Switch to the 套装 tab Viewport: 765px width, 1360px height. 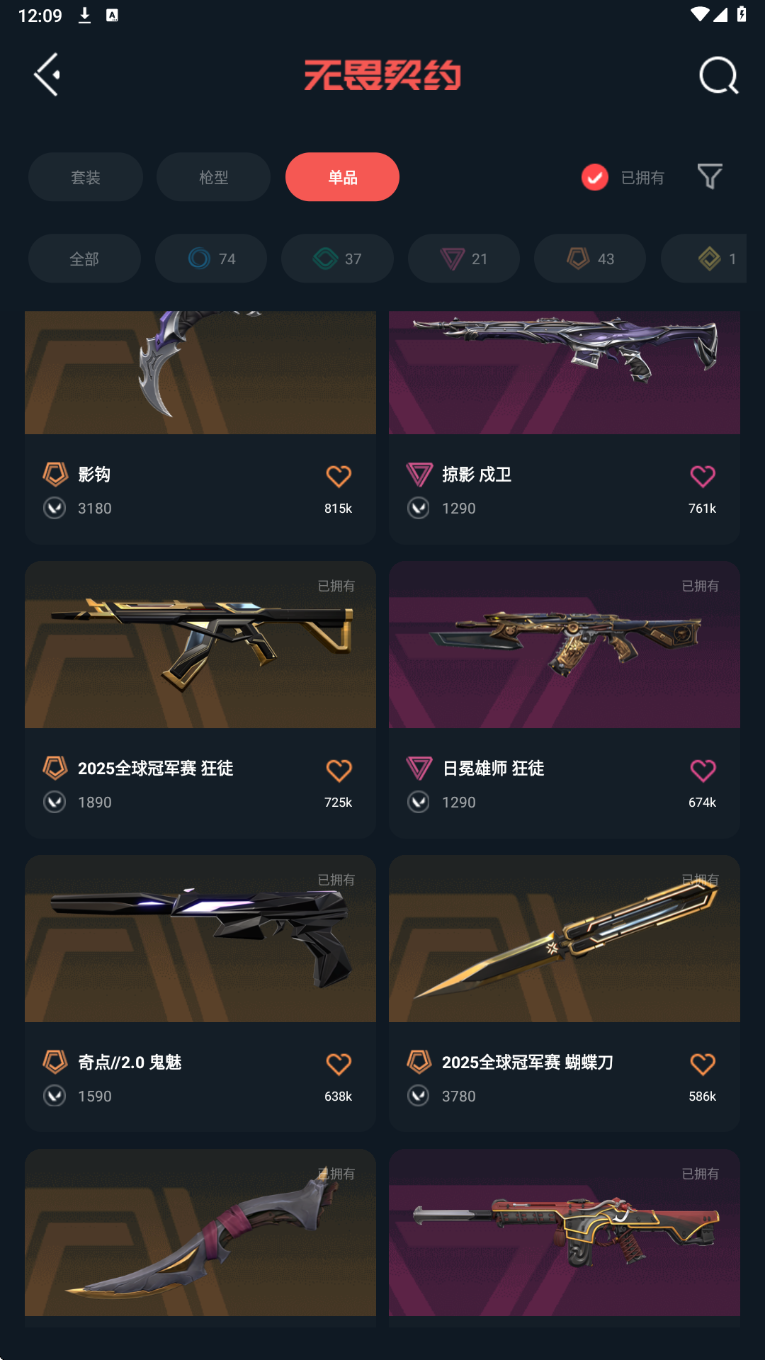(x=85, y=177)
